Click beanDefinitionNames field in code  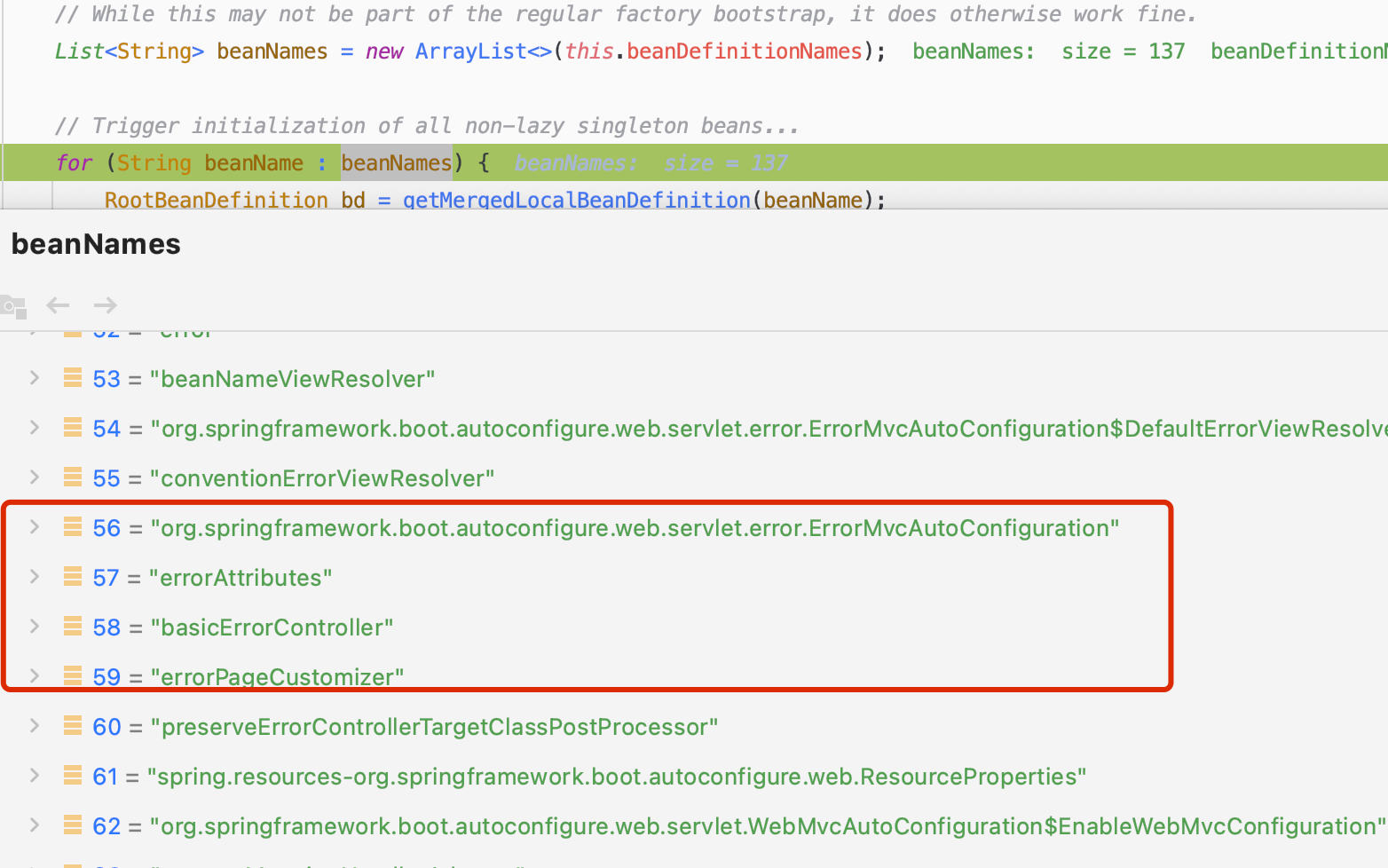pos(745,51)
